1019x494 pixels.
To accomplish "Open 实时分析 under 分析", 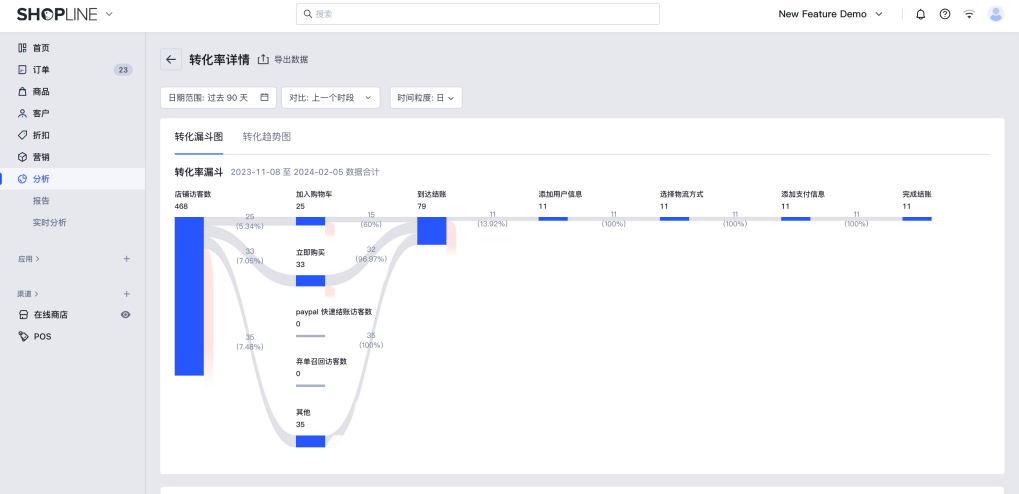I will pyautogui.click(x=49, y=222).
